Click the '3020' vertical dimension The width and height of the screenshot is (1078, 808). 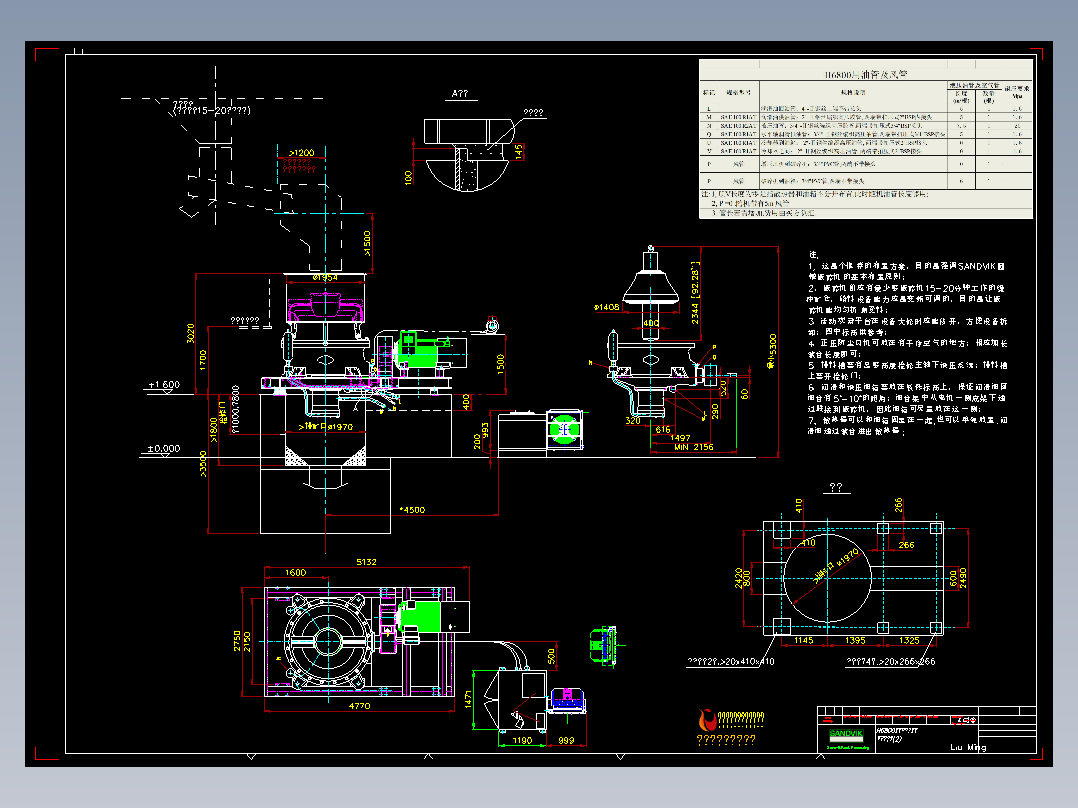tap(190, 334)
